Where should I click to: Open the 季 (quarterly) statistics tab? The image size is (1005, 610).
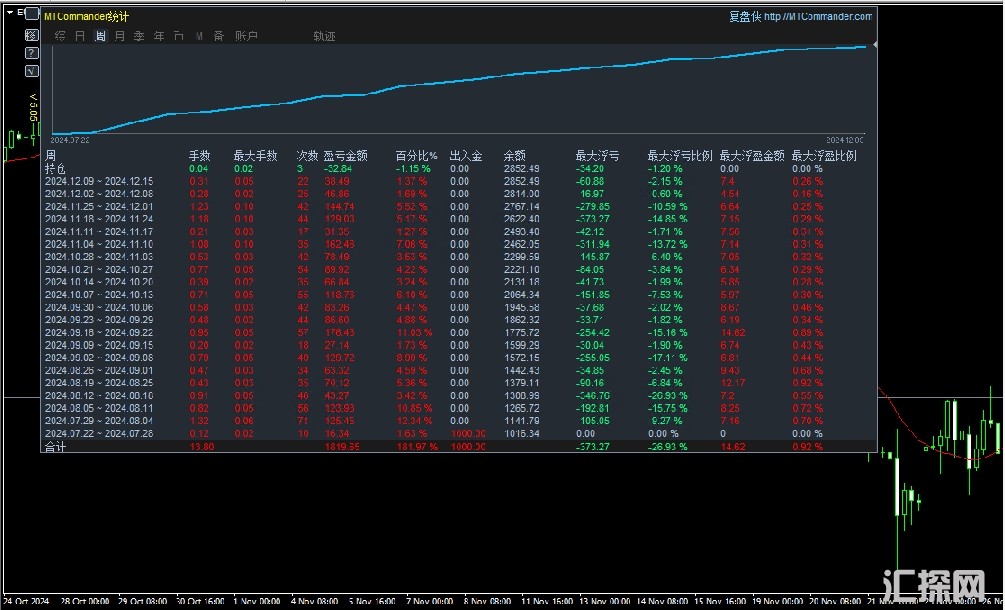[x=139, y=36]
